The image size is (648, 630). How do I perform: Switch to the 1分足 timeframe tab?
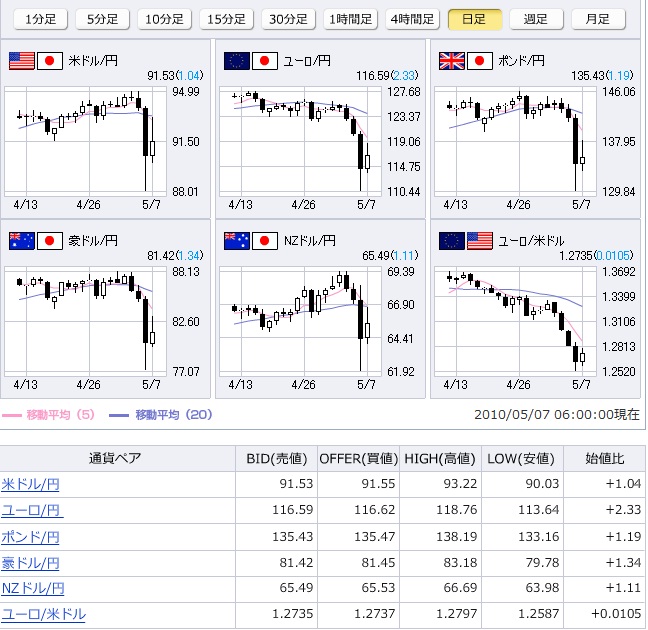40,19
